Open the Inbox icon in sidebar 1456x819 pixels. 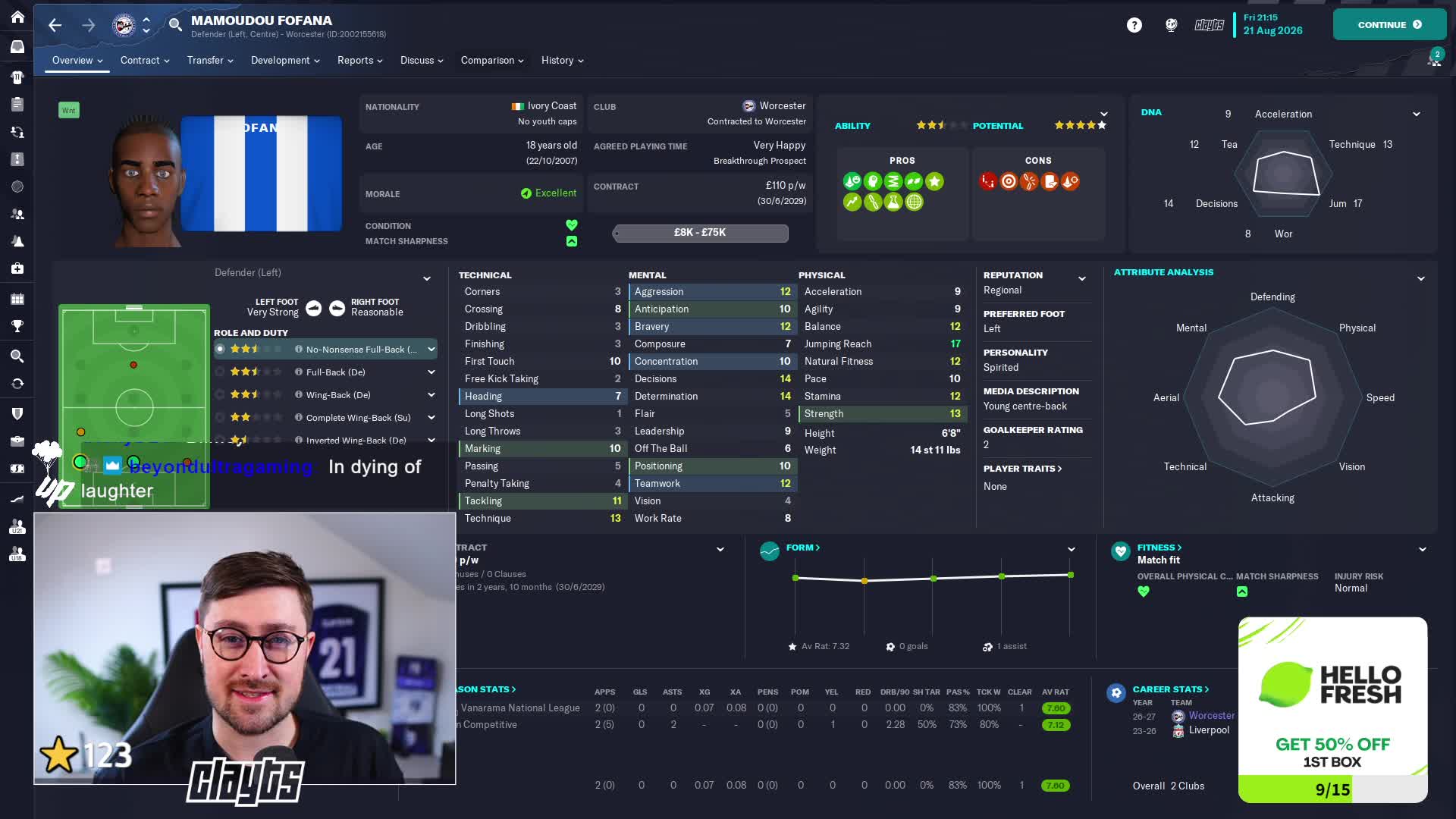pyautogui.click(x=17, y=47)
